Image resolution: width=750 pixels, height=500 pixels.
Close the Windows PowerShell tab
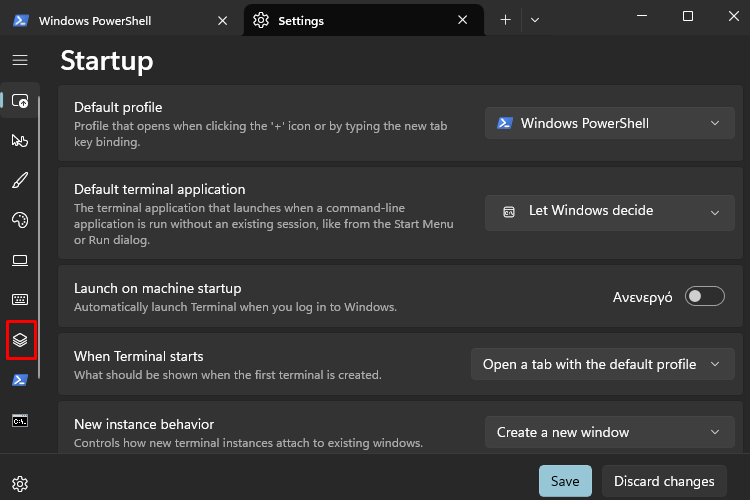coord(222,21)
